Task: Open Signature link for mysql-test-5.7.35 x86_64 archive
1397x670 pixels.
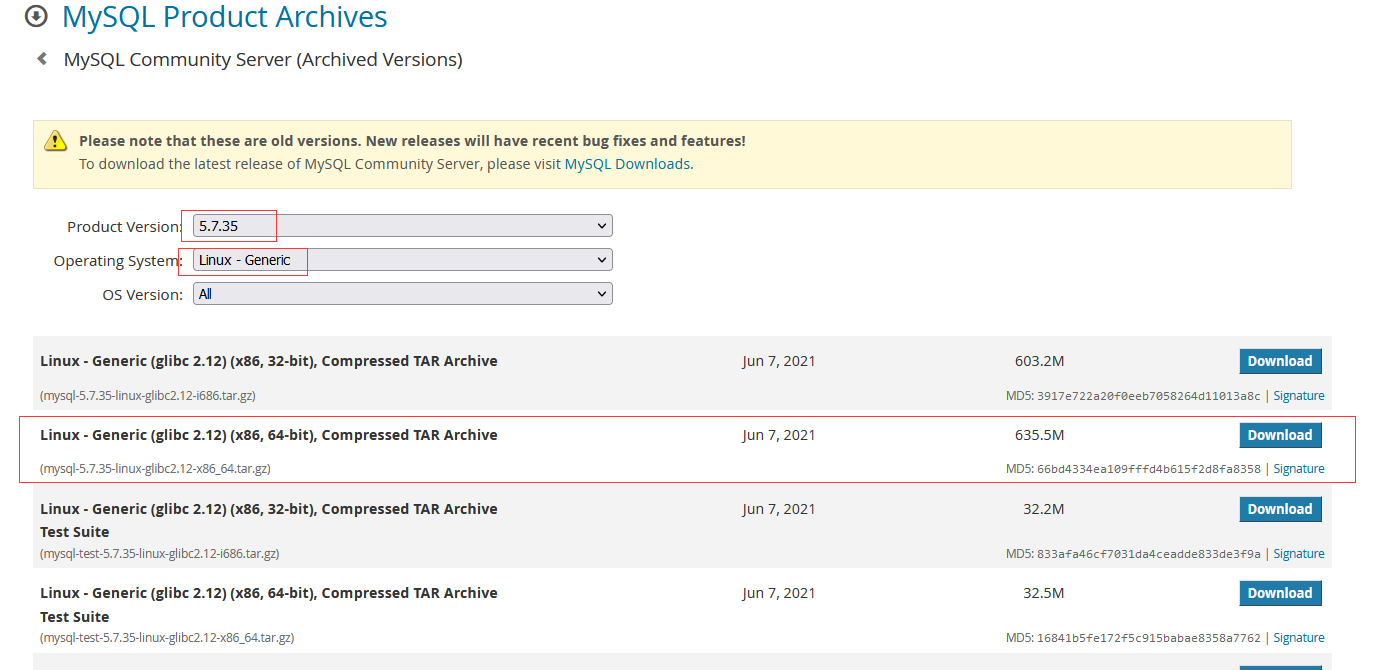Action: click(1299, 638)
